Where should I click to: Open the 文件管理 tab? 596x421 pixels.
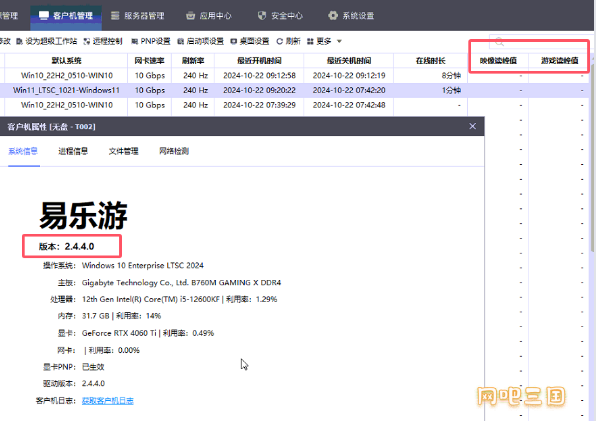[124, 151]
